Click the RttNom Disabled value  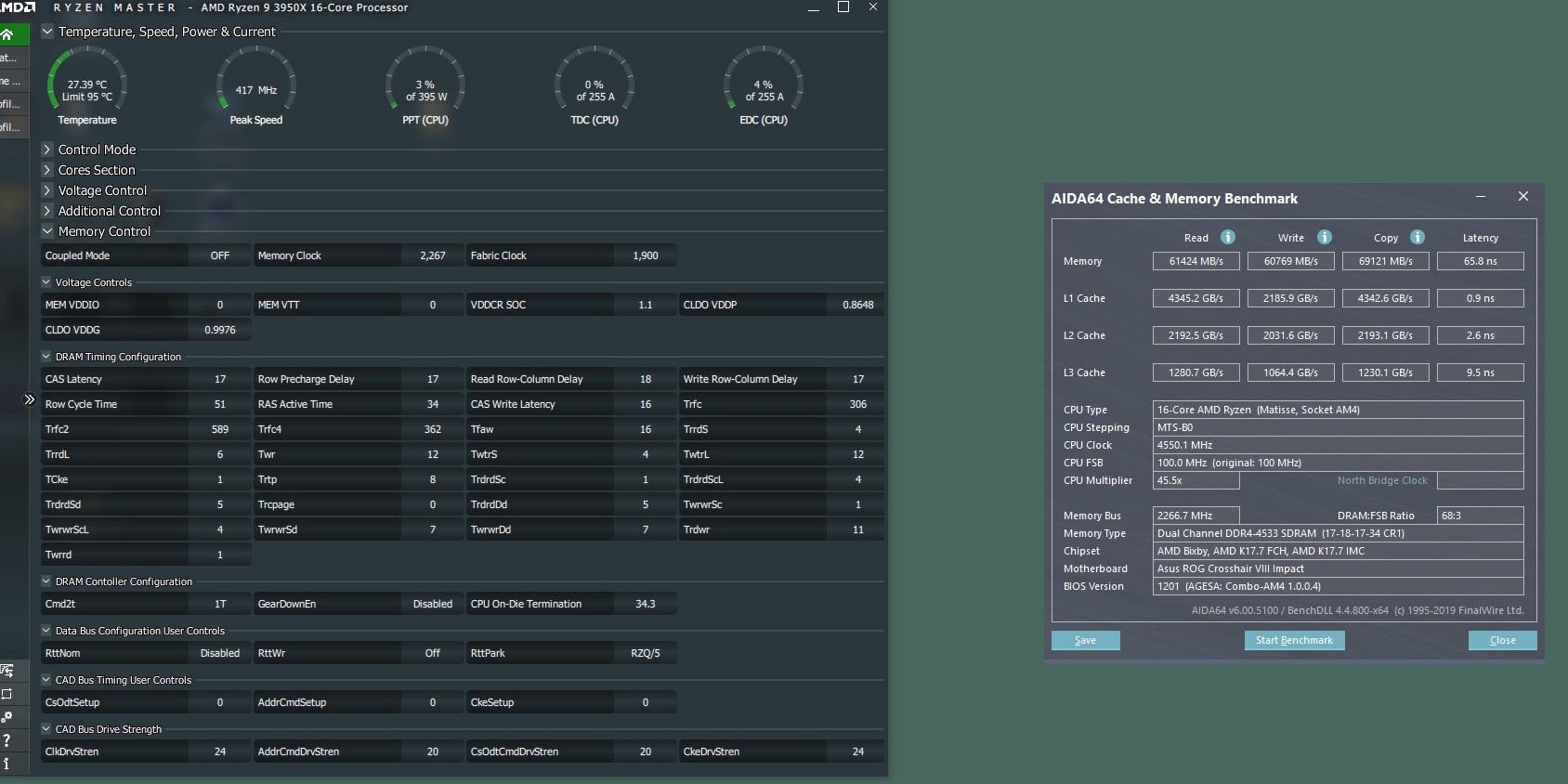point(220,653)
